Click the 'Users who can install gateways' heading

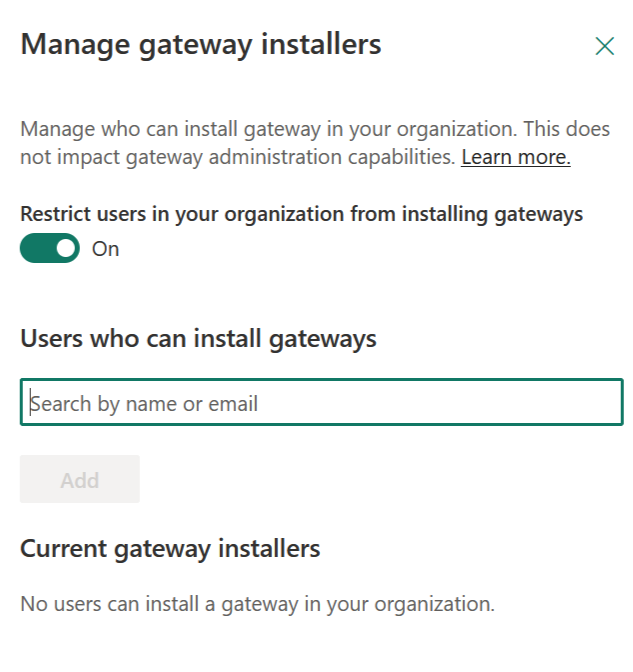coord(198,339)
